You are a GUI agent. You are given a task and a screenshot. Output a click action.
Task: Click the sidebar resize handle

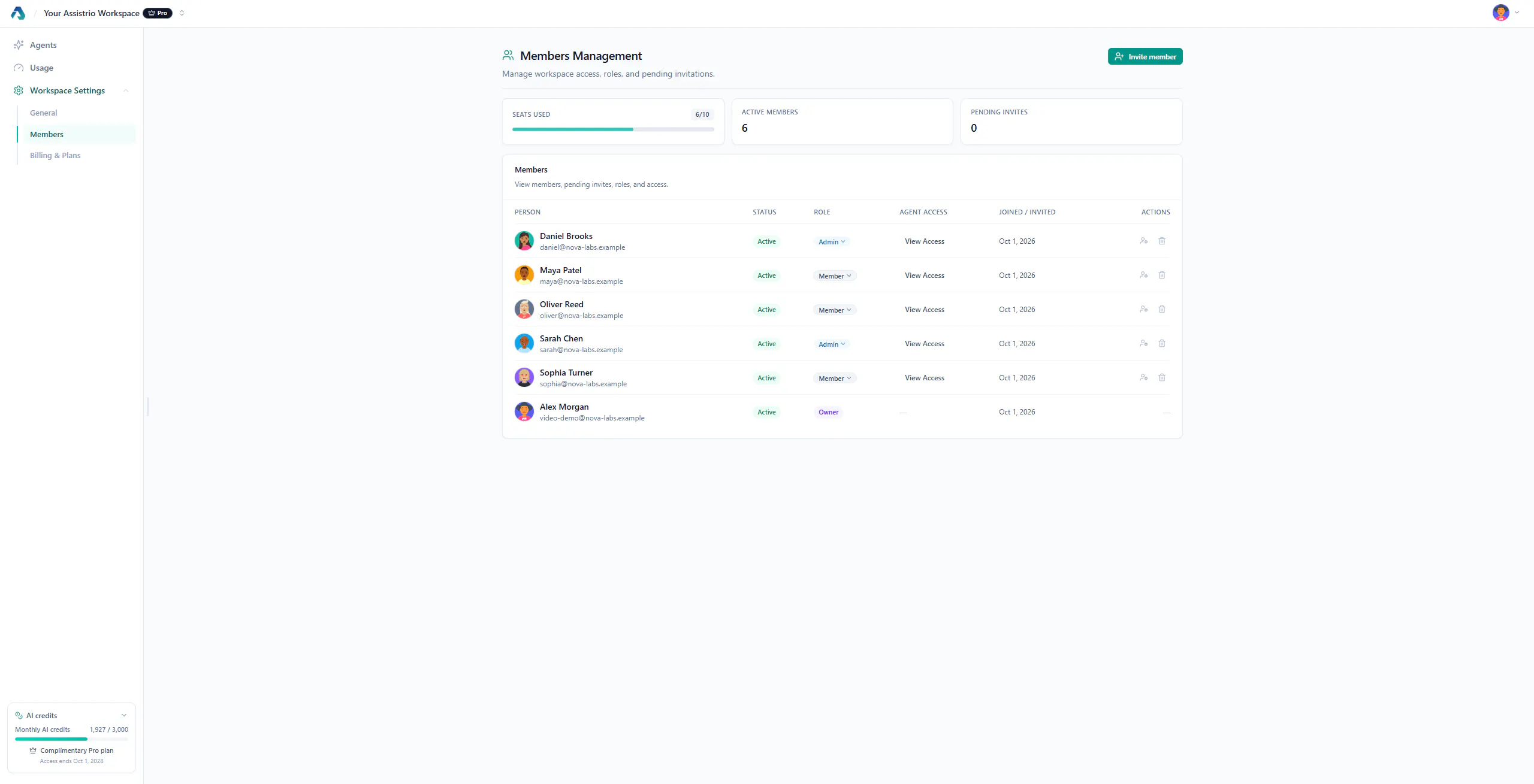147,407
